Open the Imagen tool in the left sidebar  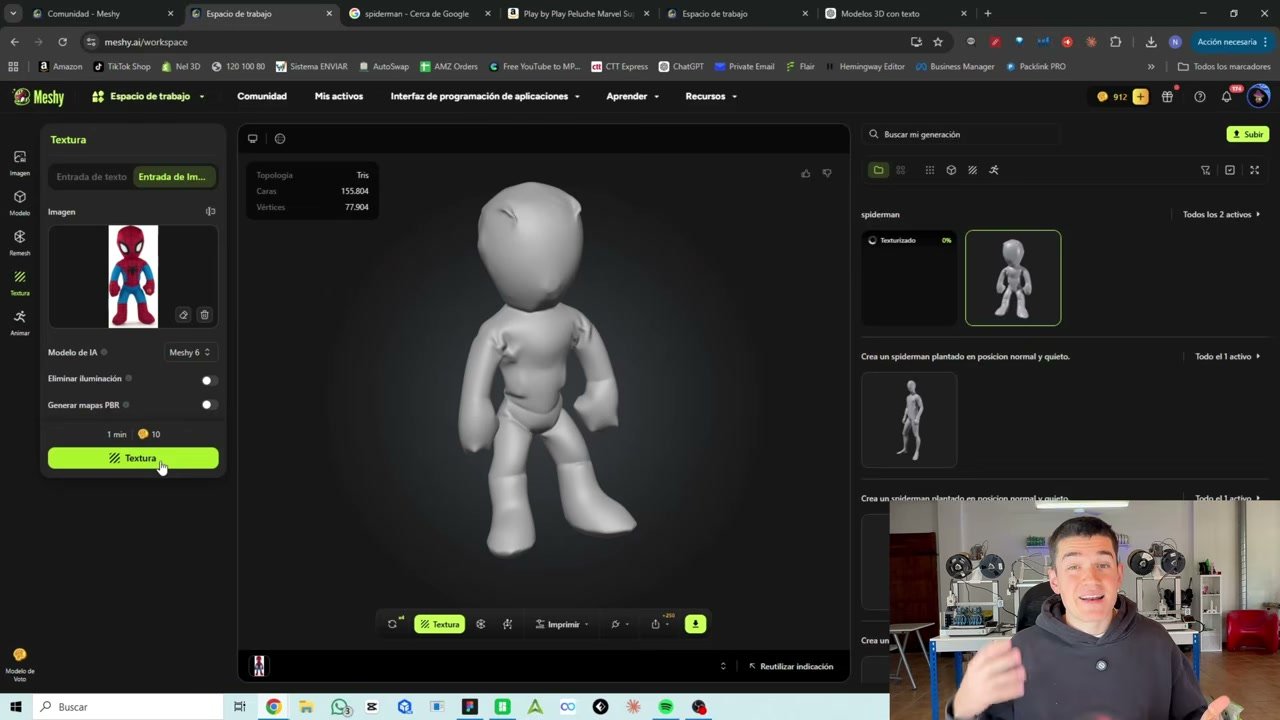pyautogui.click(x=19, y=162)
